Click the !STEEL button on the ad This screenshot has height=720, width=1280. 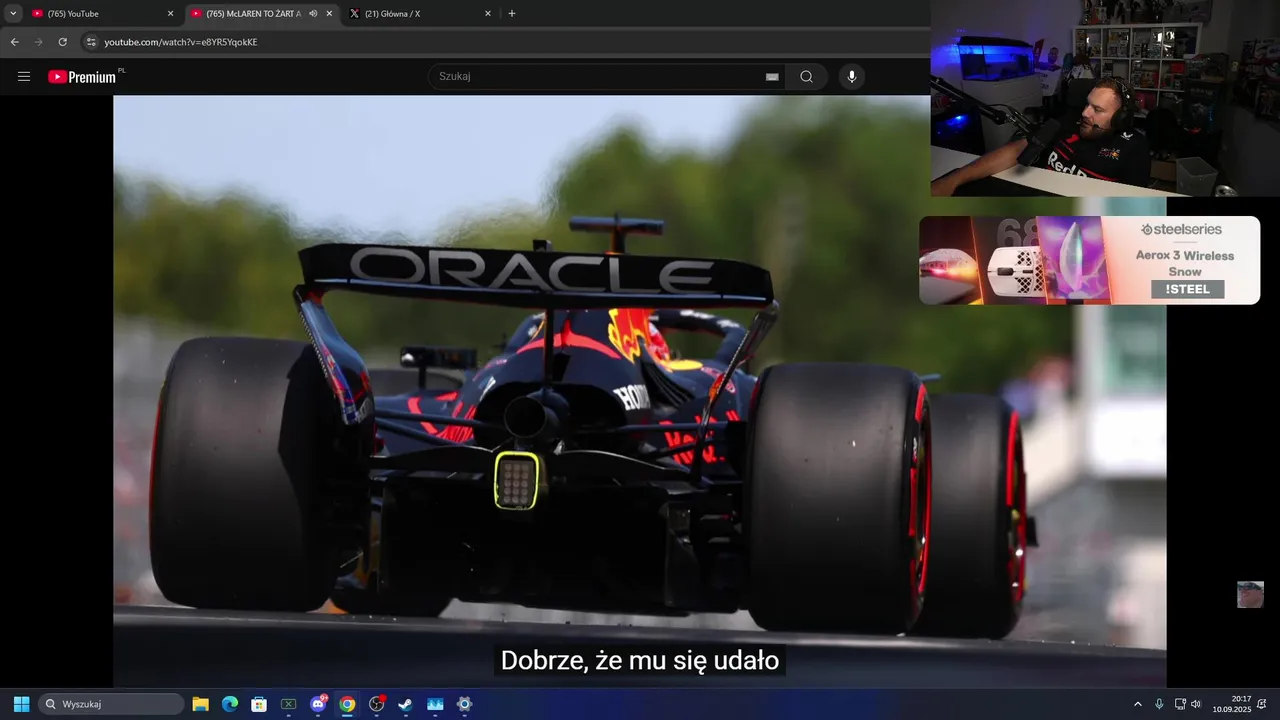coord(1187,289)
